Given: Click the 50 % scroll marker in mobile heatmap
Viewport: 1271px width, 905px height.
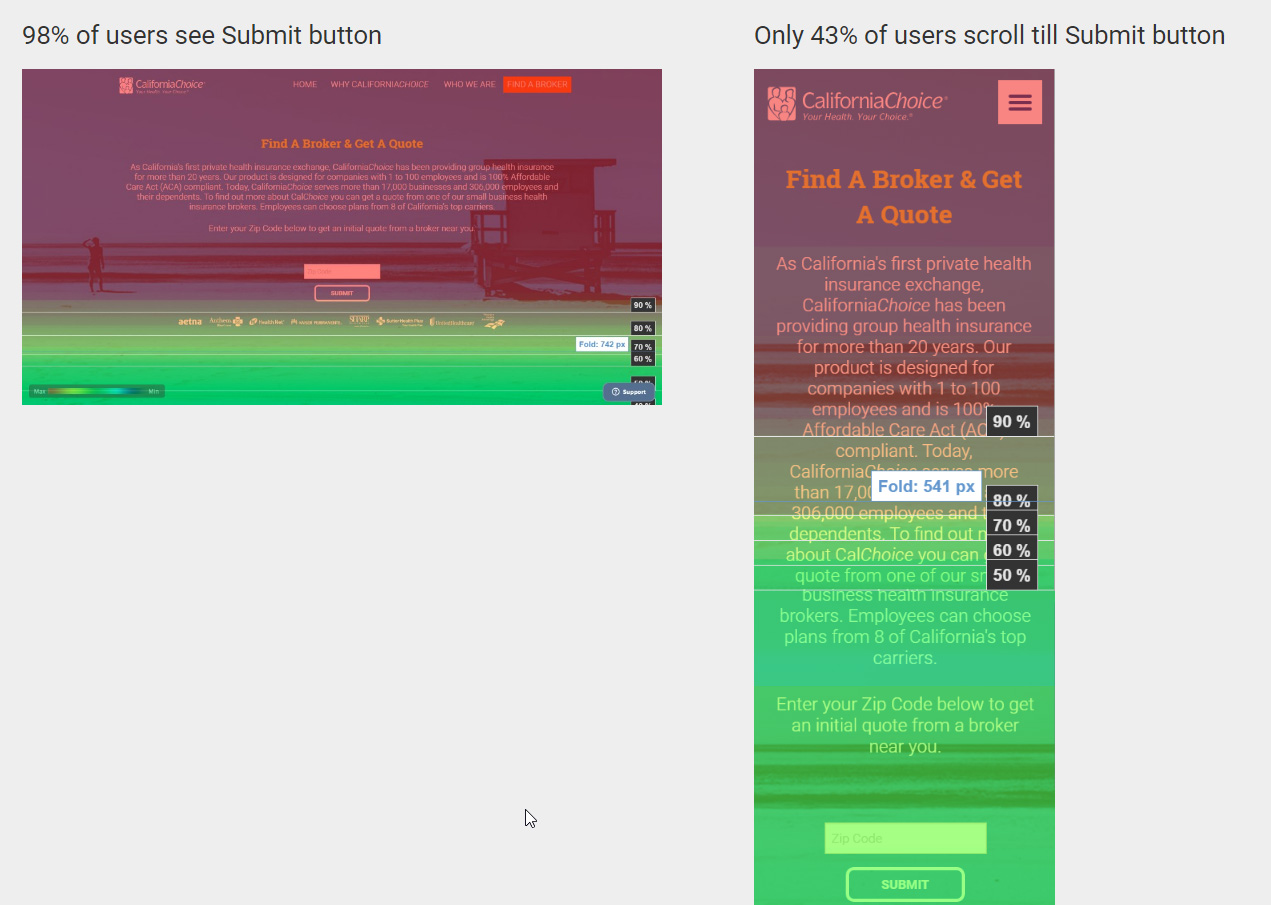Looking at the screenshot, I should pyautogui.click(x=1012, y=575).
